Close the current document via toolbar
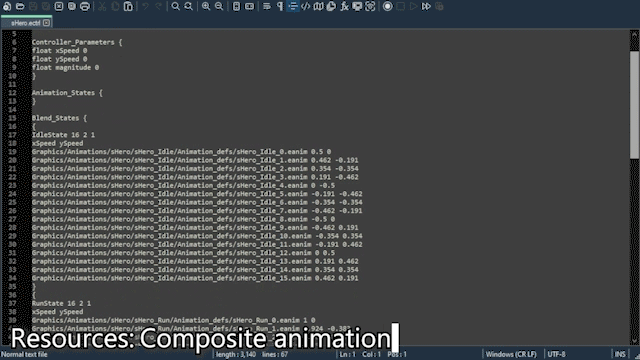Viewport: 640px width, 360px height. click(x=59, y=6)
